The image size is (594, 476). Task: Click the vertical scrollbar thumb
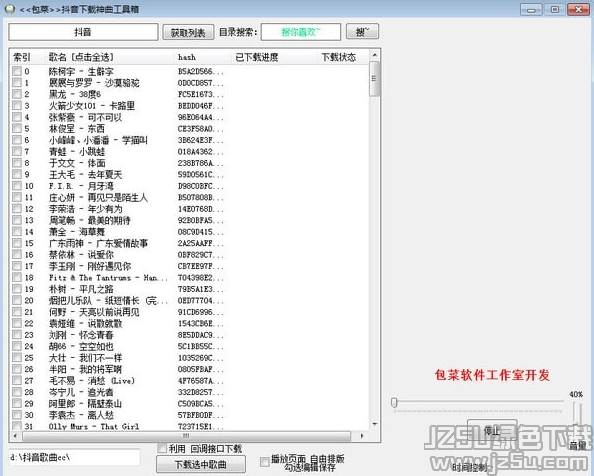point(374,79)
